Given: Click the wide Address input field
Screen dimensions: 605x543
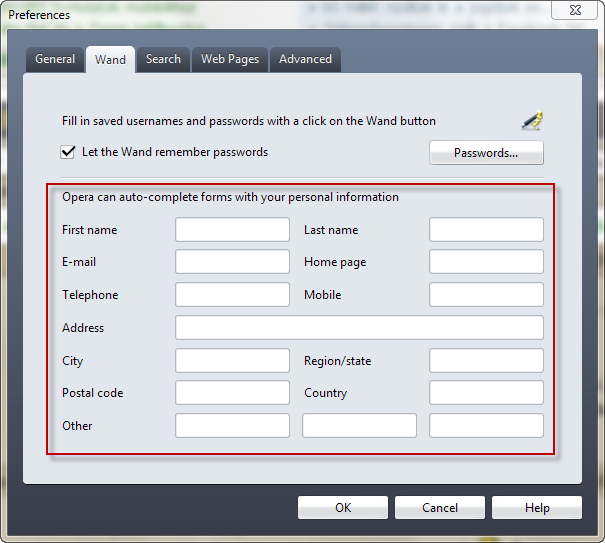Looking at the screenshot, I should (359, 328).
